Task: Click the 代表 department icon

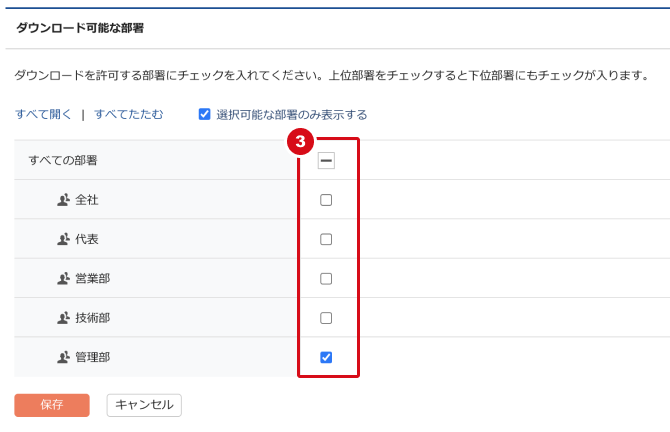Action: click(x=63, y=239)
